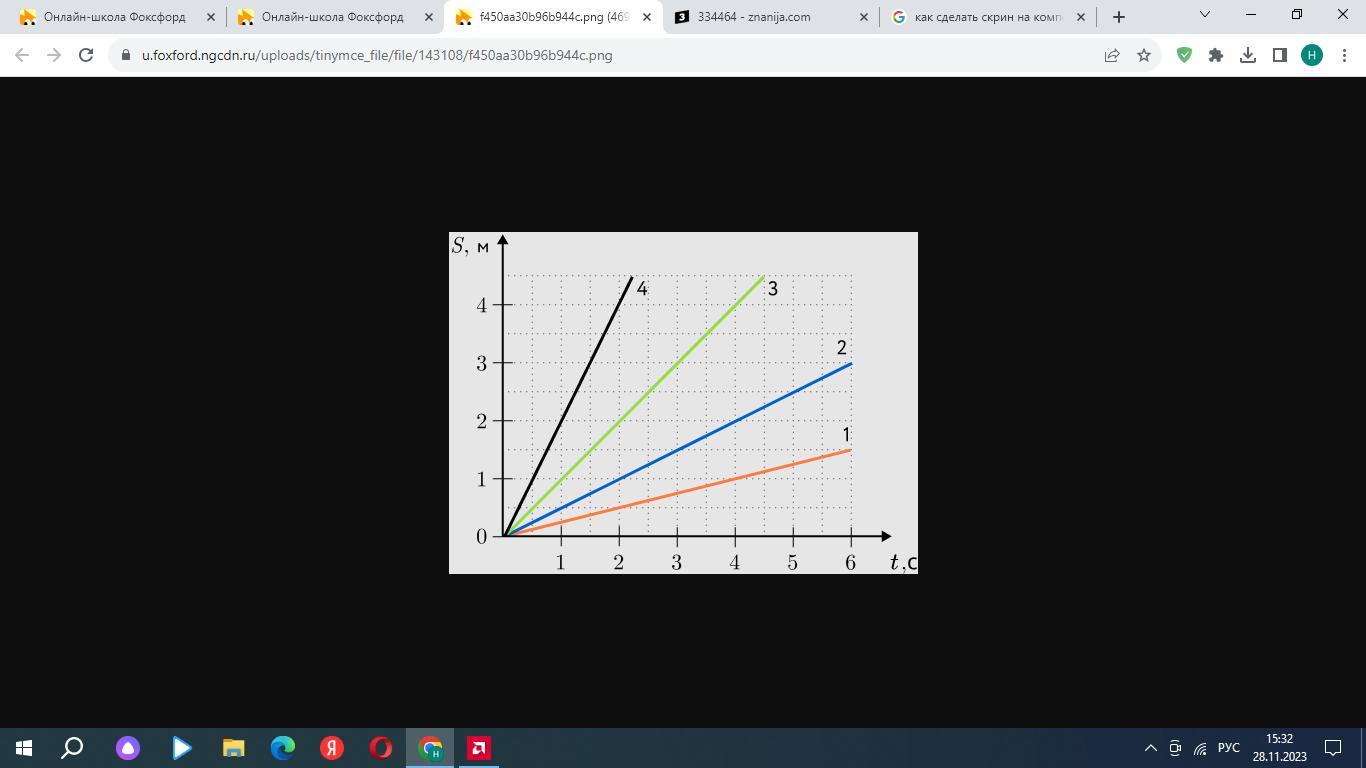1366x768 pixels.
Task: Toggle the browser side panel
Action: point(1279,55)
